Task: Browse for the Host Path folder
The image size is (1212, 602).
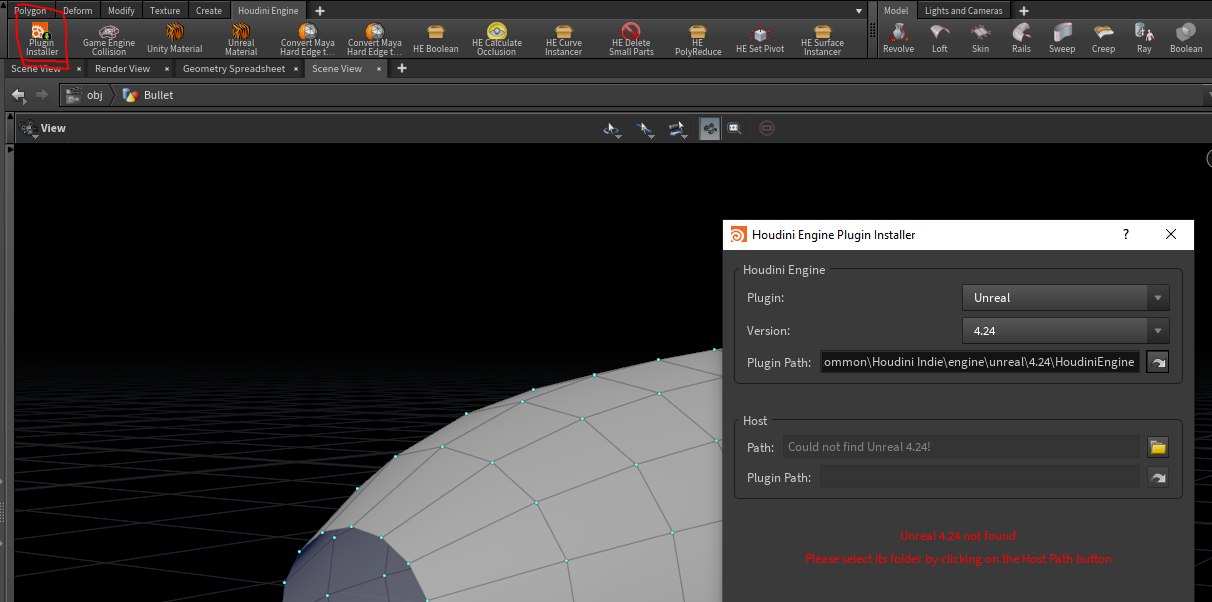Action: (x=1158, y=447)
